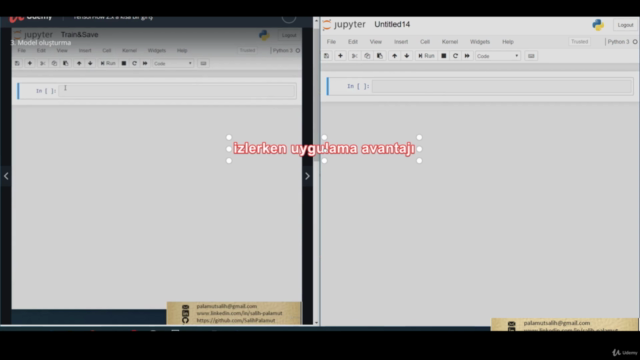Open Help menu in Train&Save notebook

182,51
